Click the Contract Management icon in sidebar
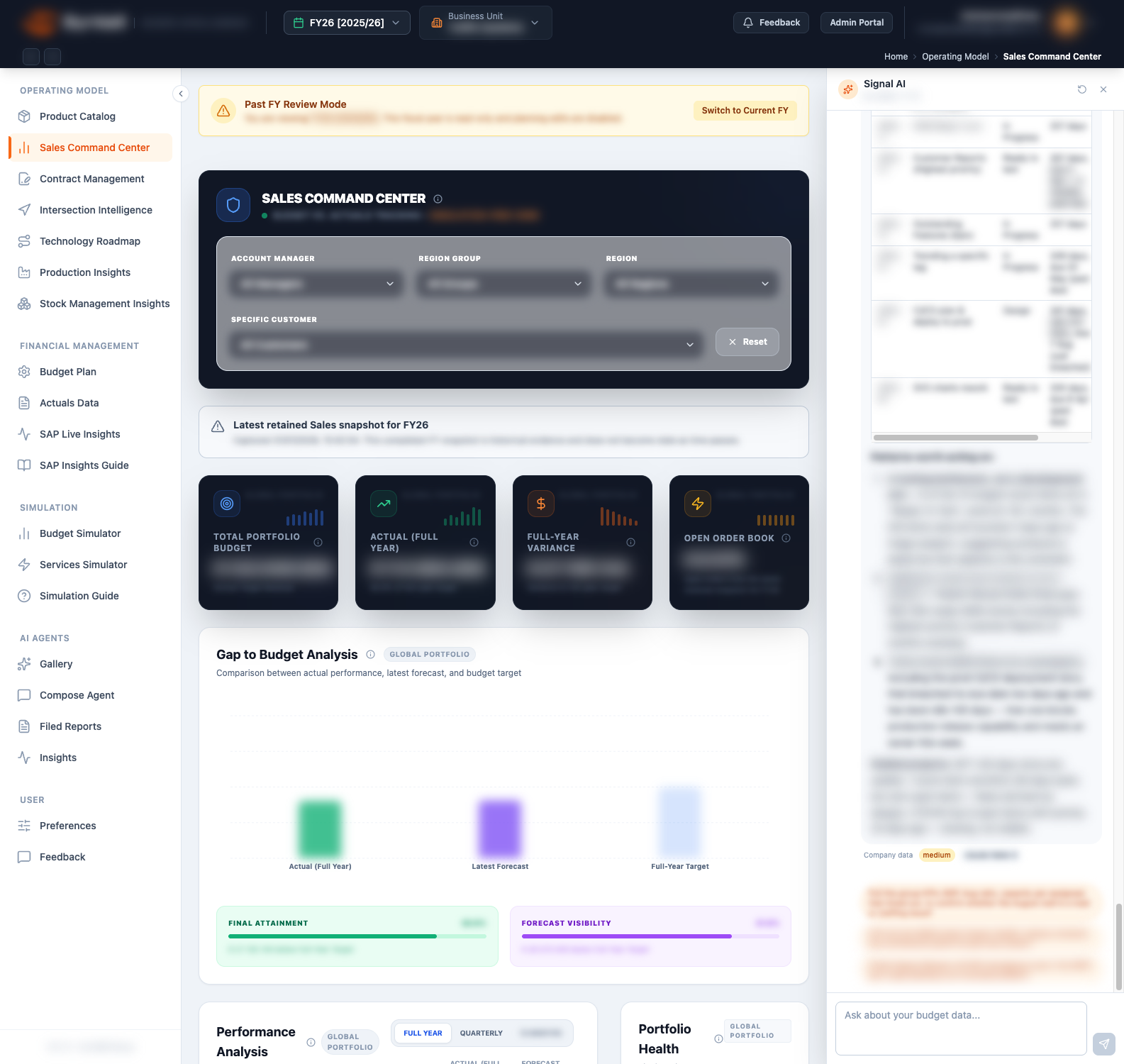The image size is (1124, 1064). click(24, 179)
